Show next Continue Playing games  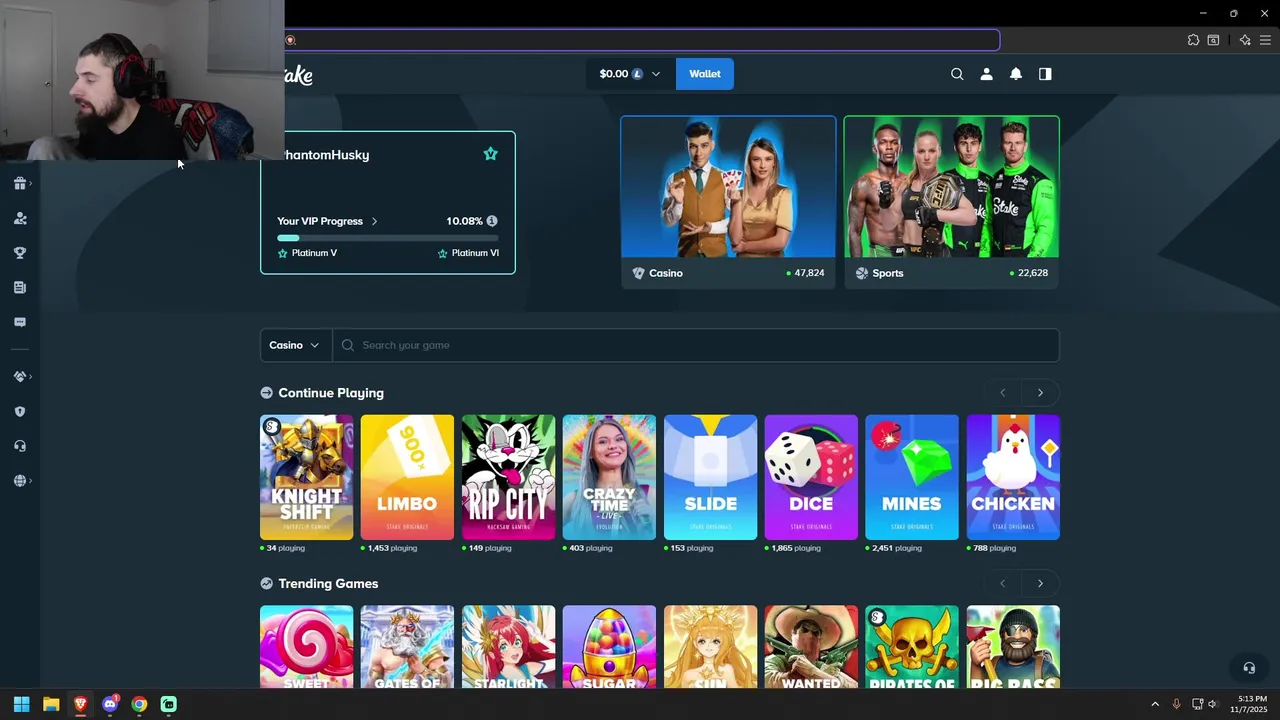[1040, 393]
